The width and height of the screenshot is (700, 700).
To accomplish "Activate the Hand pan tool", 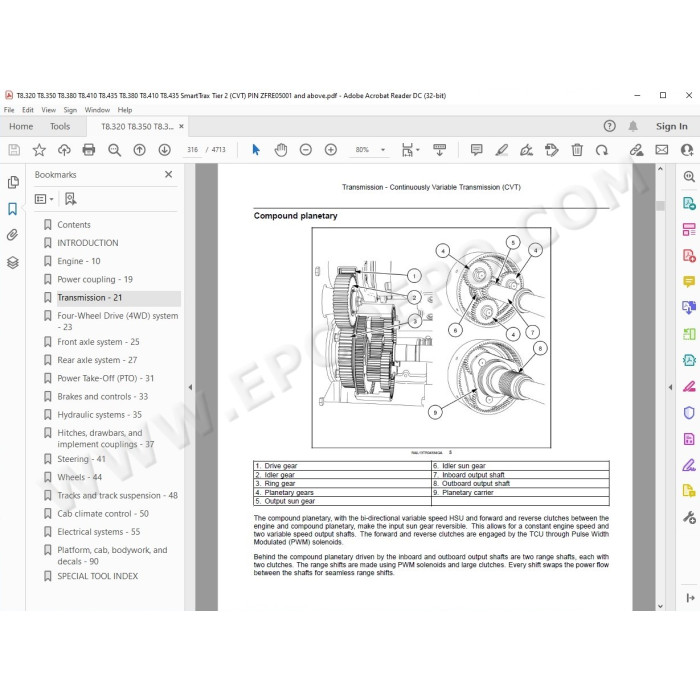I will tap(281, 150).
